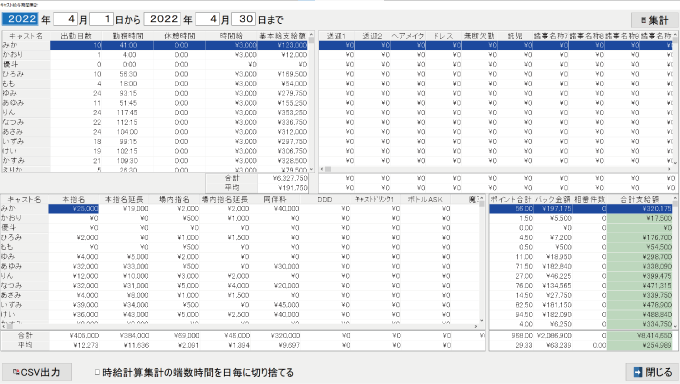The image size is (680, 384).
Task: Click the top cast table vertical scrollbar
Action: (311, 102)
